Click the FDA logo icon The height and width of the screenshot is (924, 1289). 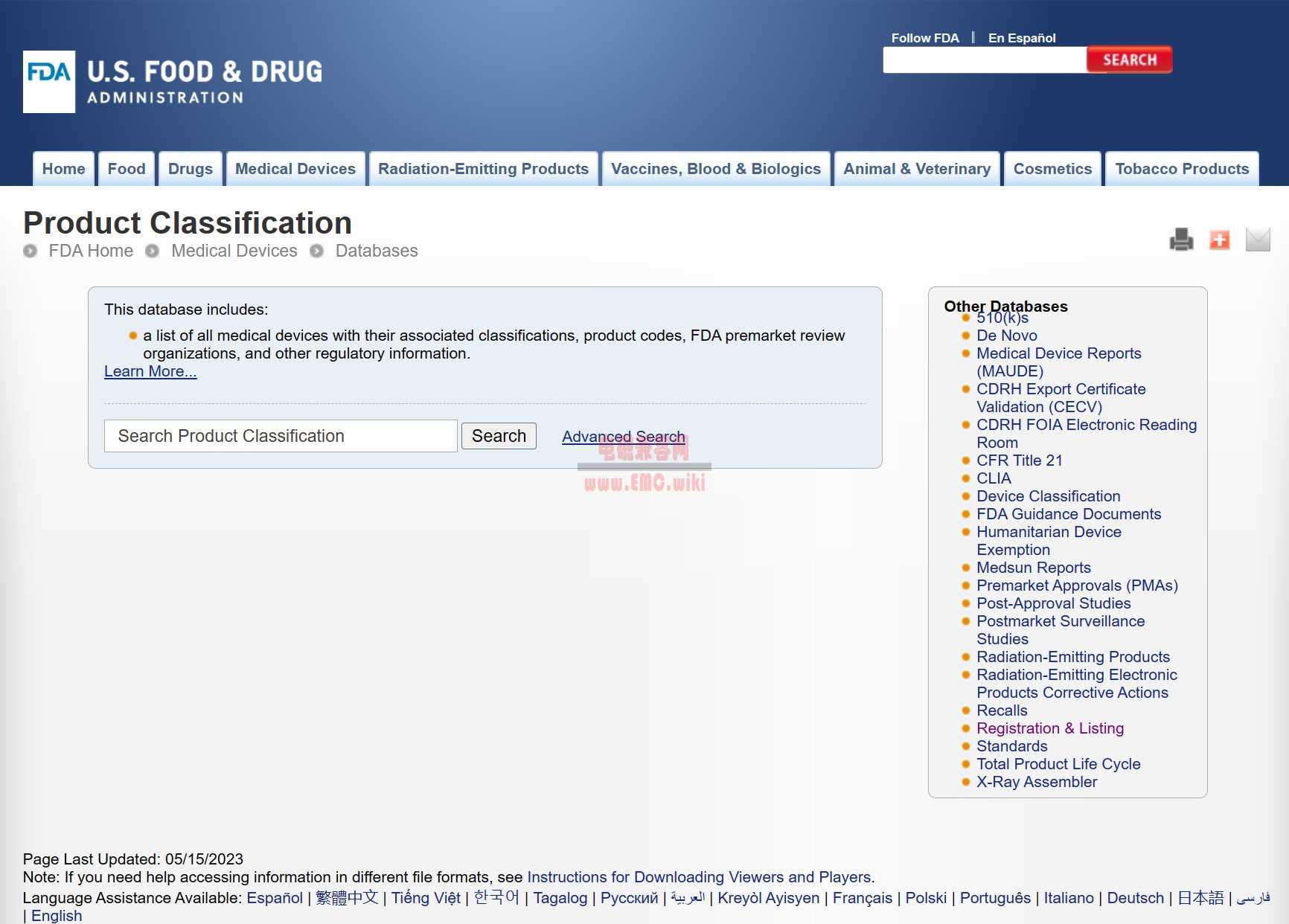click(49, 82)
